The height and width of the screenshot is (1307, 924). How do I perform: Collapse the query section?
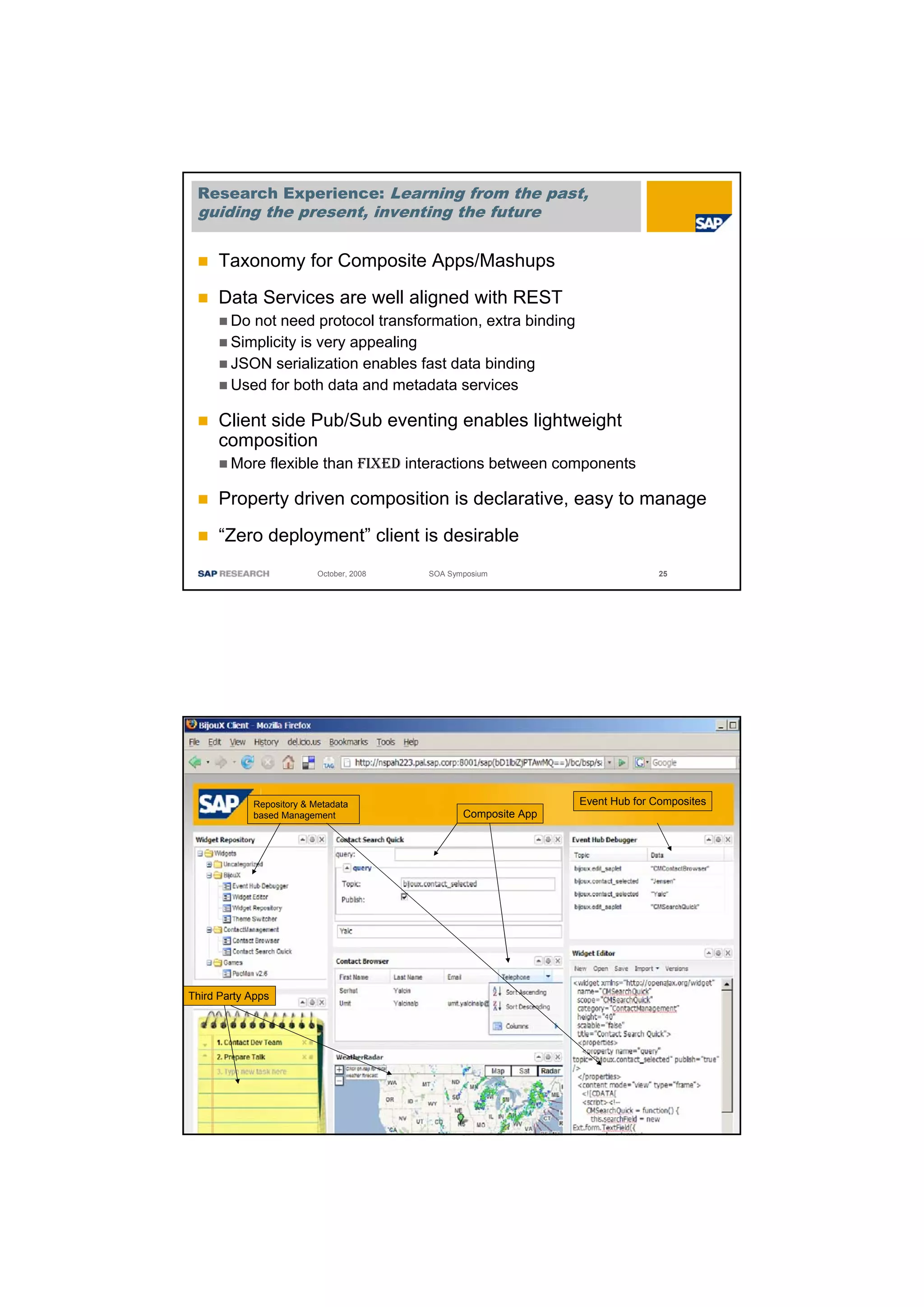click(x=347, y=868)
